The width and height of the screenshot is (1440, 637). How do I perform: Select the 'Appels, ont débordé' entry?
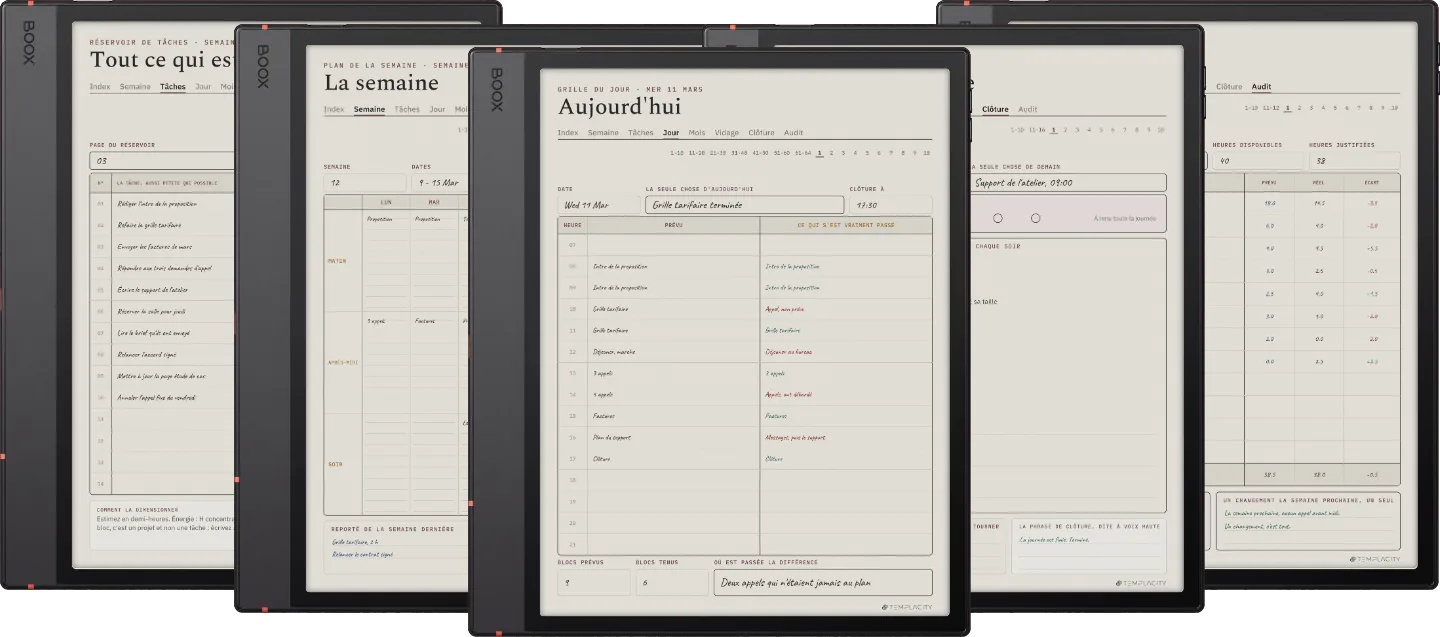(x=846, y=394)
